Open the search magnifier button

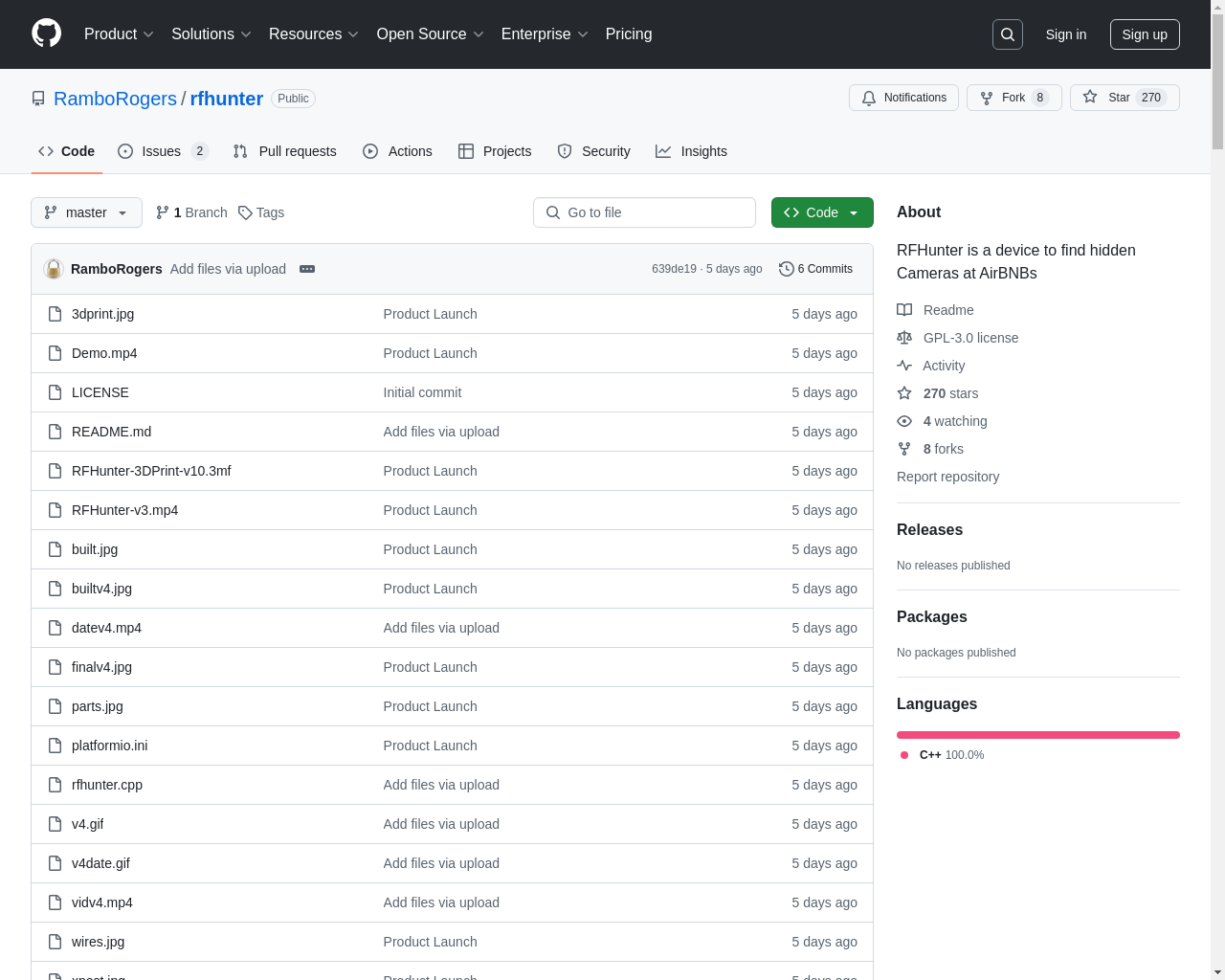point(1008,34)
